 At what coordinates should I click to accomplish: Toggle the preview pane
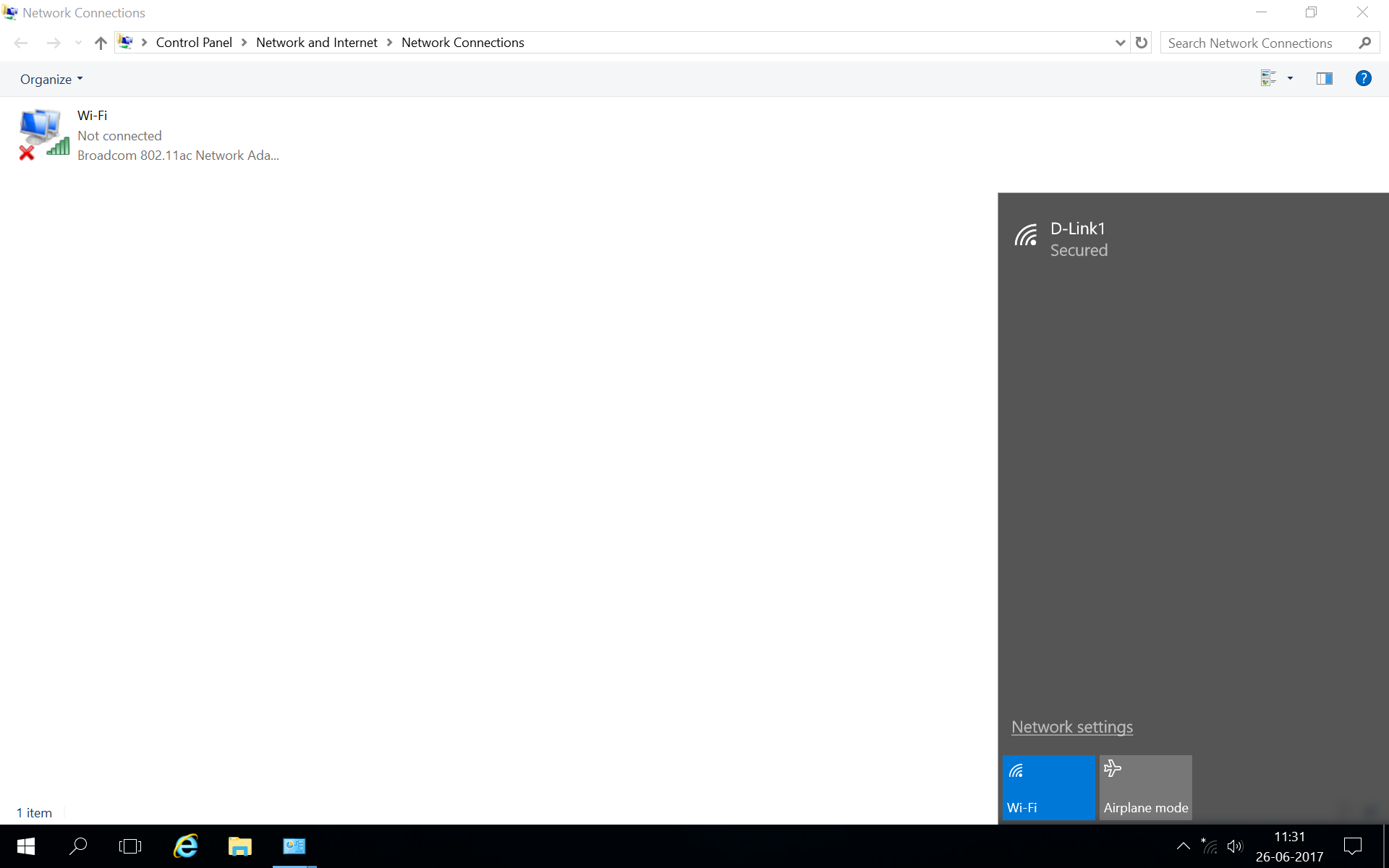coord(1325,78)
